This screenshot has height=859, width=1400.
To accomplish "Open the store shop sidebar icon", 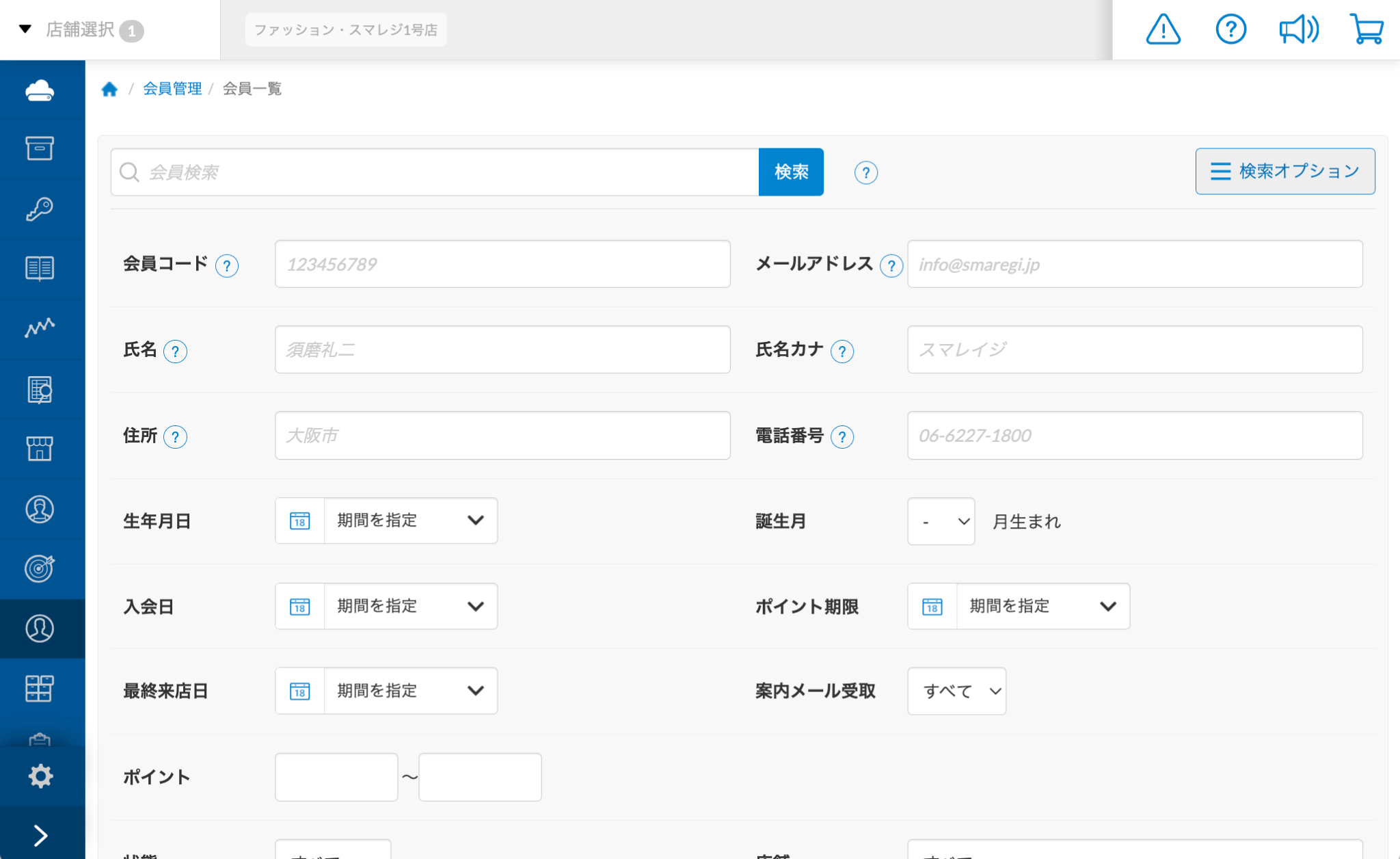I will 40,449.
